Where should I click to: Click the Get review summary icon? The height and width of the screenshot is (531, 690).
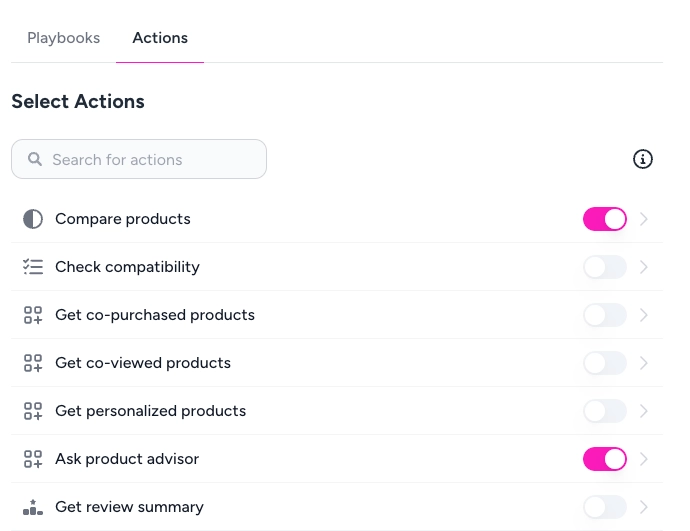33,507
